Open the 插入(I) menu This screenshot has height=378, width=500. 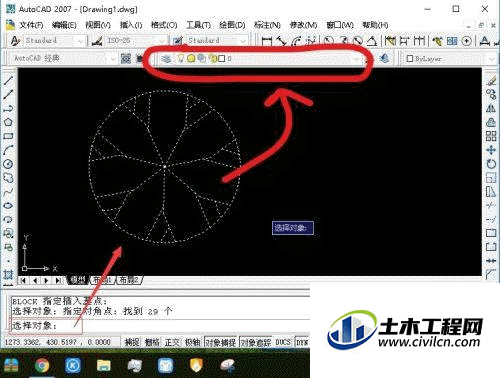tap(131, 25)
